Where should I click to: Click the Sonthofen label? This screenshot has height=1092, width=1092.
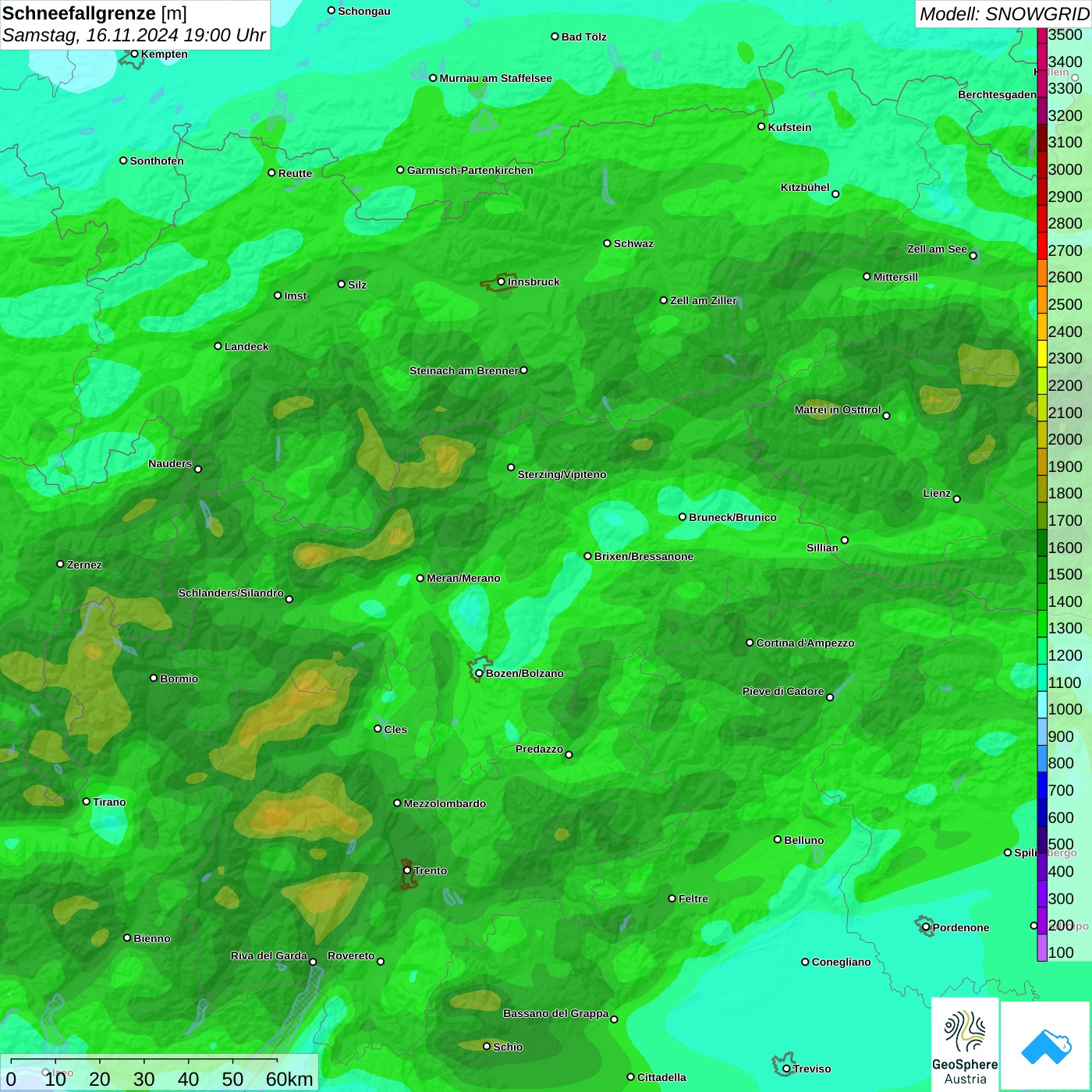pos(157,161)
